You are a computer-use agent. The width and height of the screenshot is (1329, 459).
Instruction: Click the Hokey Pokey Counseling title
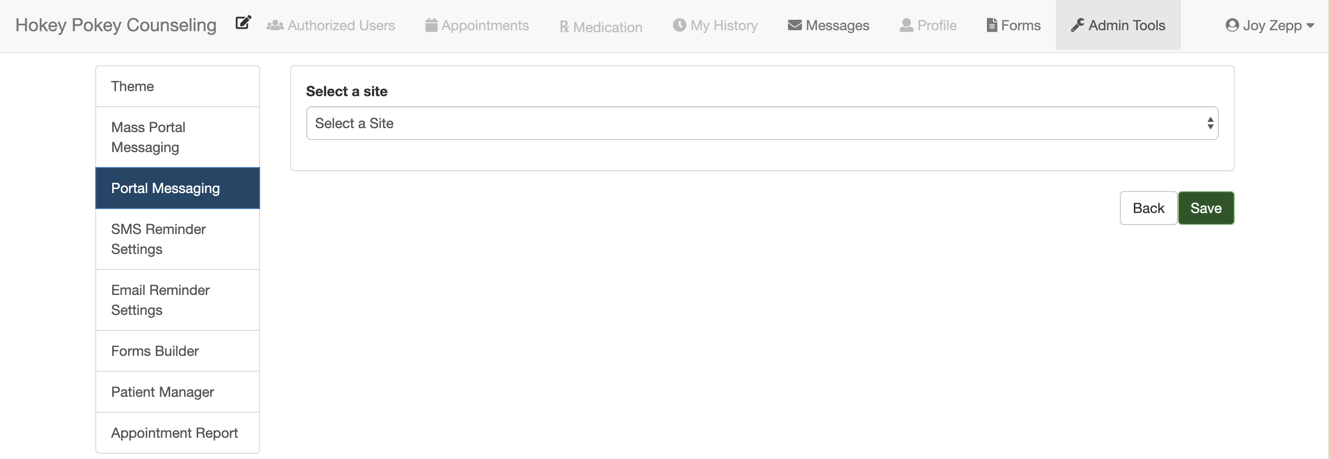tap(116, 25)
